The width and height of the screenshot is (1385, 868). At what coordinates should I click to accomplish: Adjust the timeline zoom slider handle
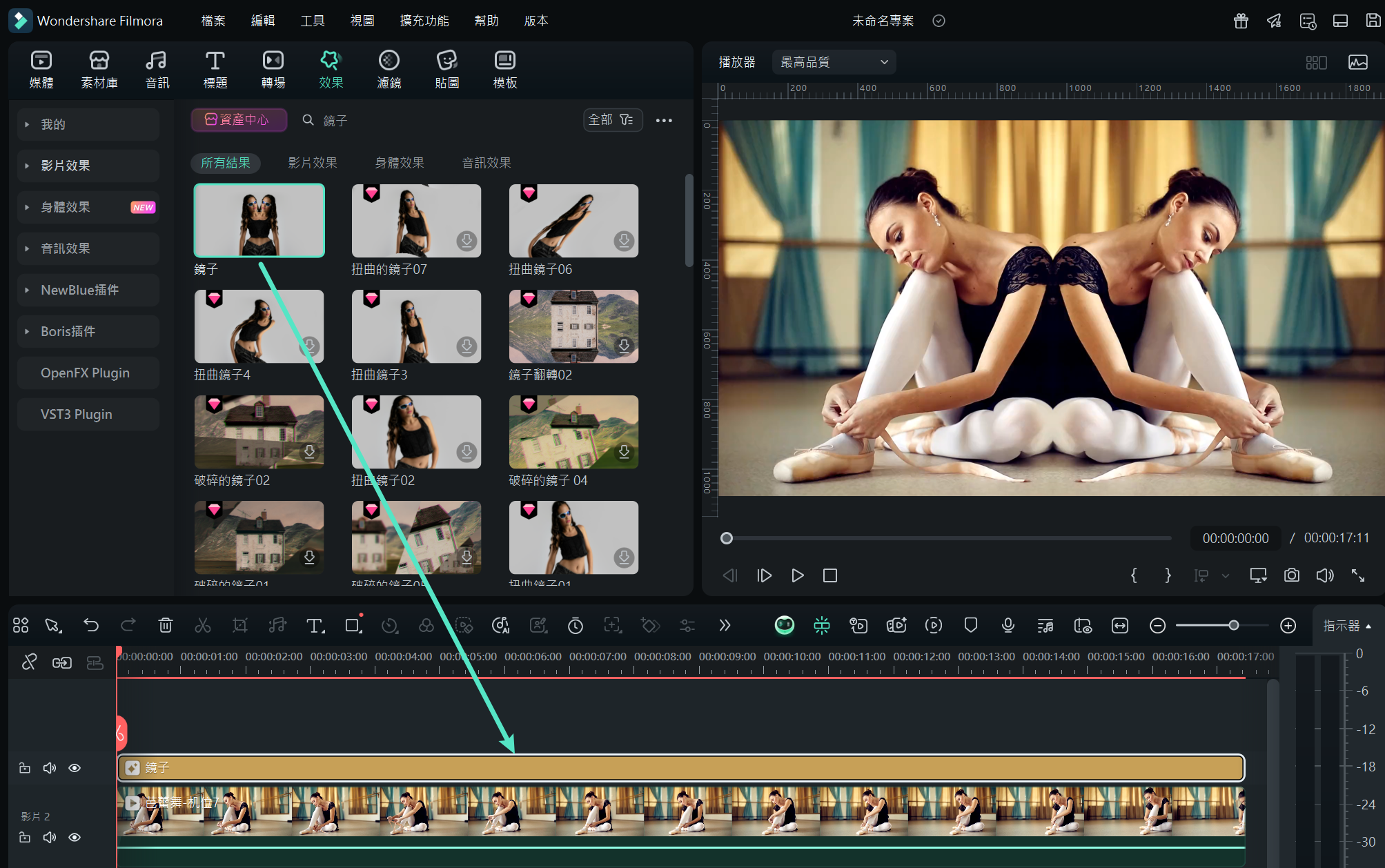point(1233,625)
